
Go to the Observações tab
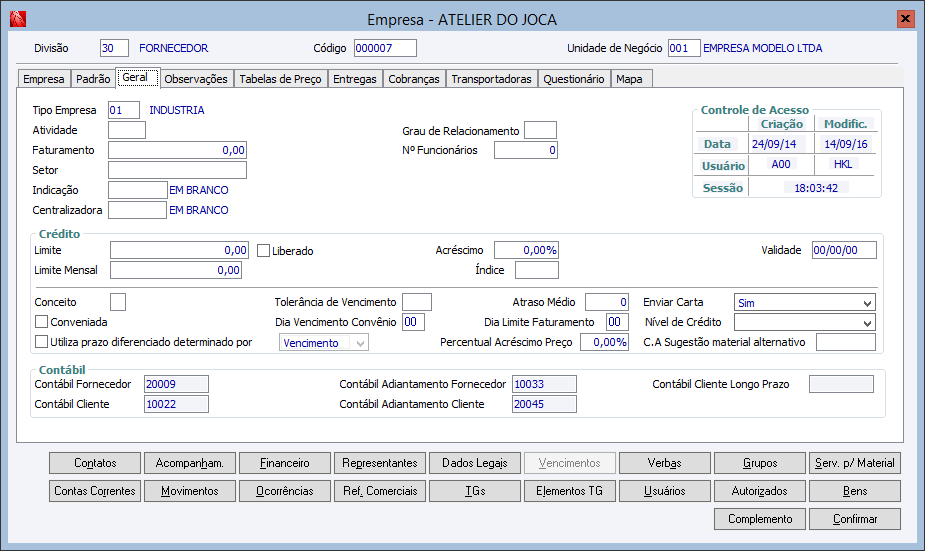[196, 79]
